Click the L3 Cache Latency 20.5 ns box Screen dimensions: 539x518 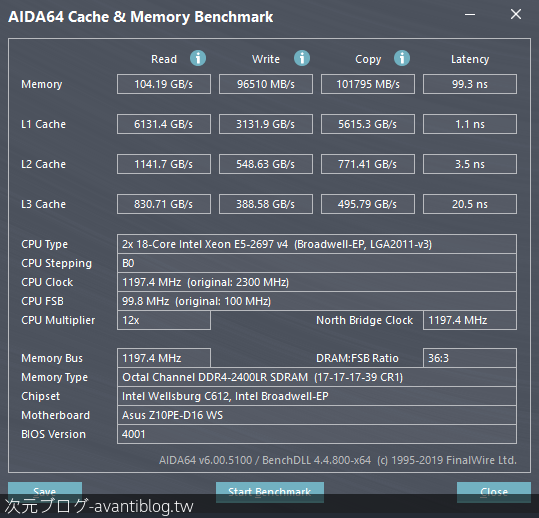[470, 204]
